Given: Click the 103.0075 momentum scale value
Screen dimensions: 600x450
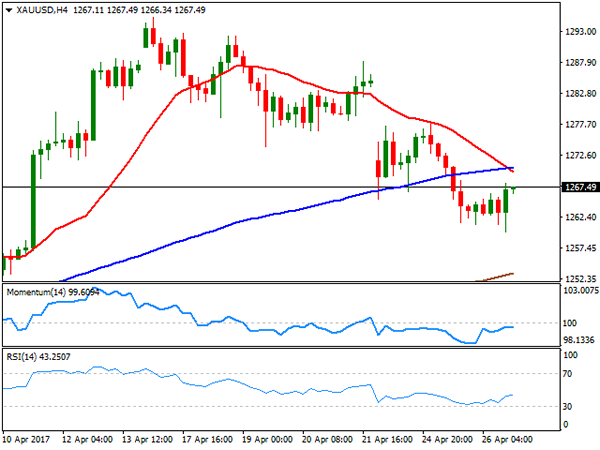Looking at the screenshot, I should [x=581, y=291].
